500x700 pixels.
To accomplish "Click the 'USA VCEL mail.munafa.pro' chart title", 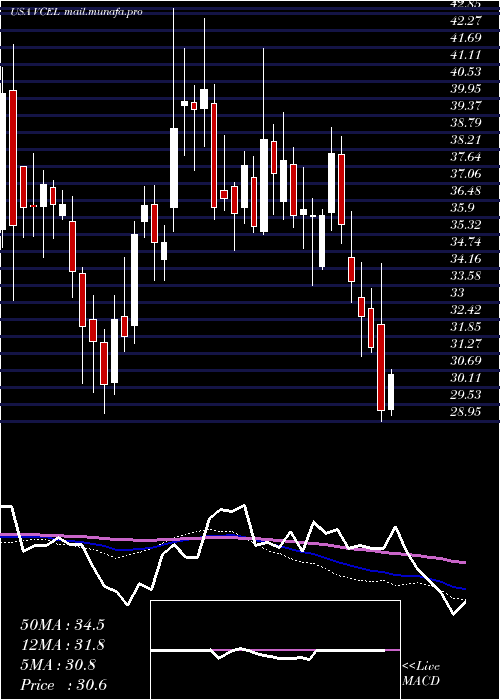I will pyautogui.click(x=77, y=12).
